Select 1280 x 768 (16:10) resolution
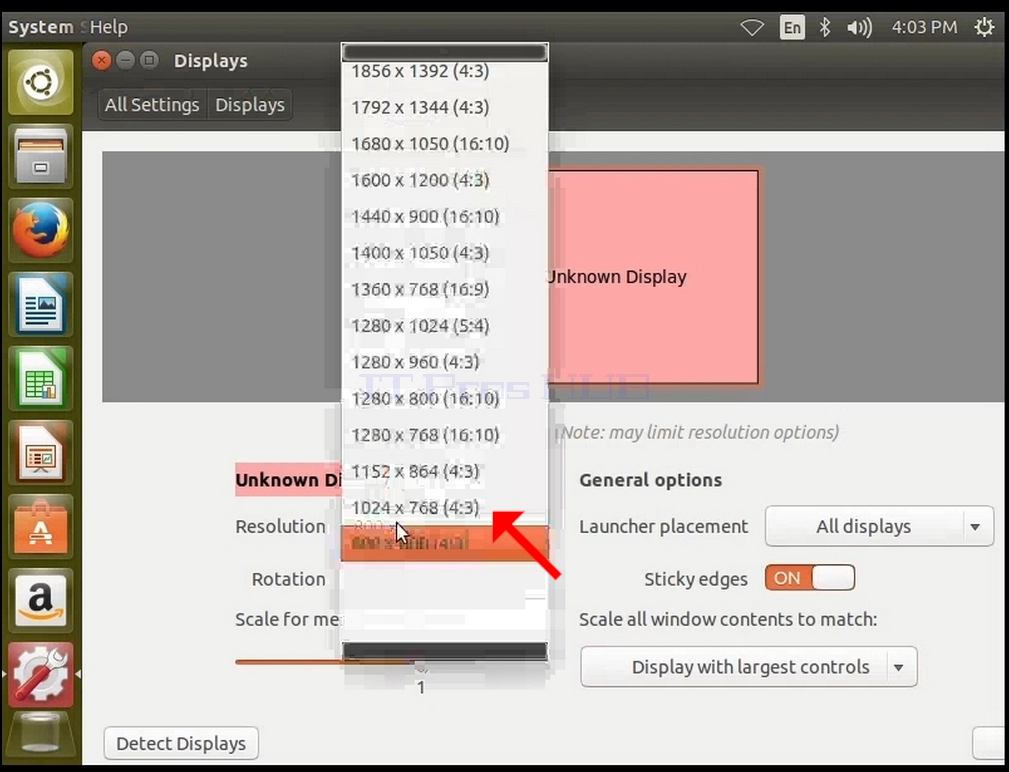 click(445, 435)
